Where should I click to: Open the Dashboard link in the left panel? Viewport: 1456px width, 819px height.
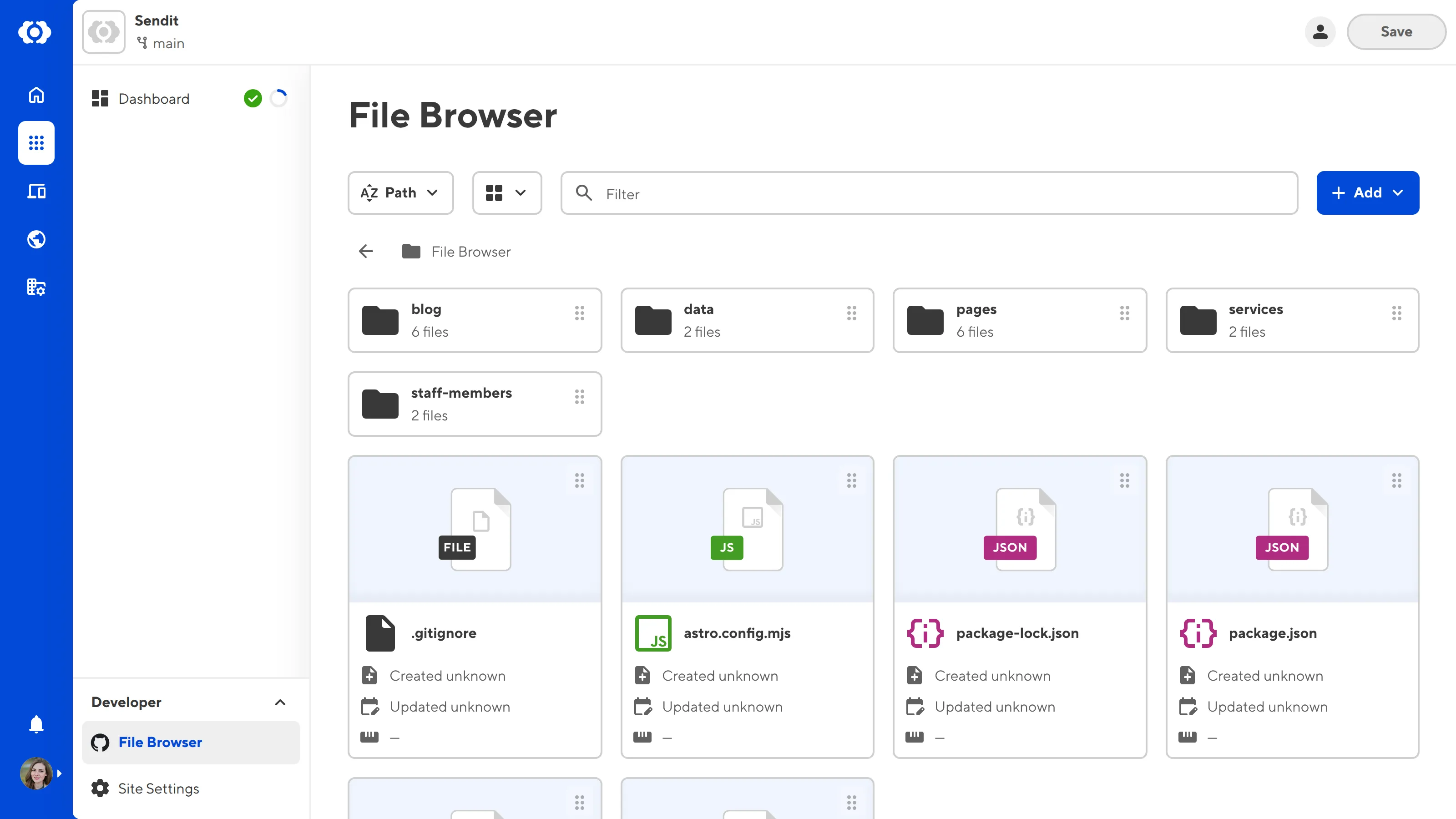[x=153, y=98]
